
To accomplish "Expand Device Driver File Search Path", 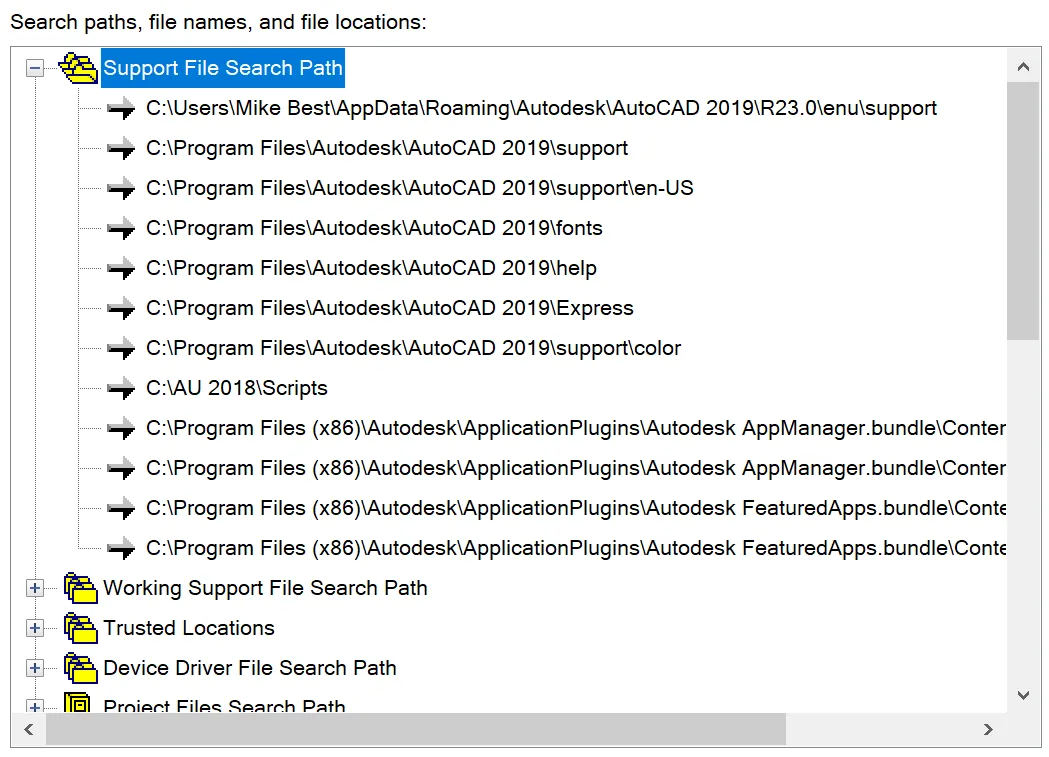I will click(35, 668).
